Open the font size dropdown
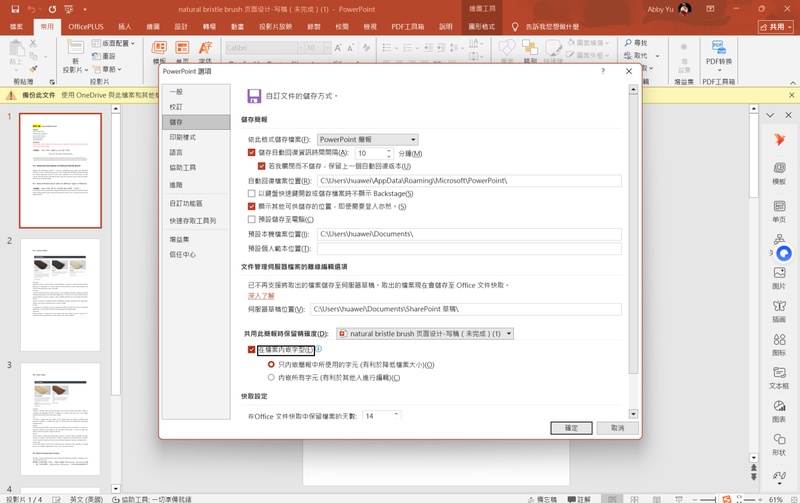This screenshot has height=503, width=800. [x=328, y=47]
